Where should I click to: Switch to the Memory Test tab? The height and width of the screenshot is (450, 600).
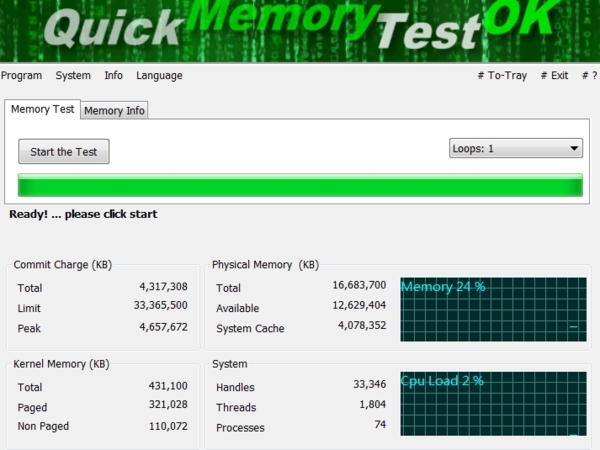click(x=42, y=109)
